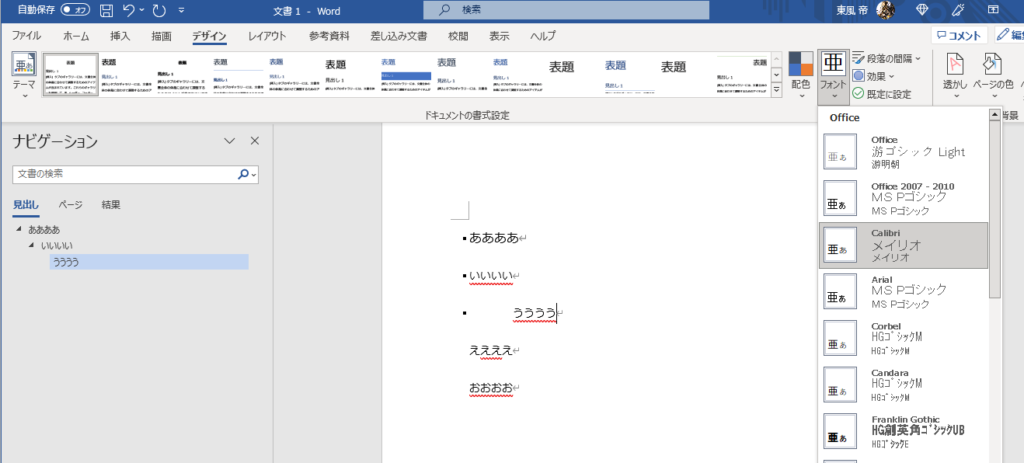Collapse the ああああ heading in navigation
Image resolution: width=1024 pixels, height=463 pixels.
tap(21, 229)
